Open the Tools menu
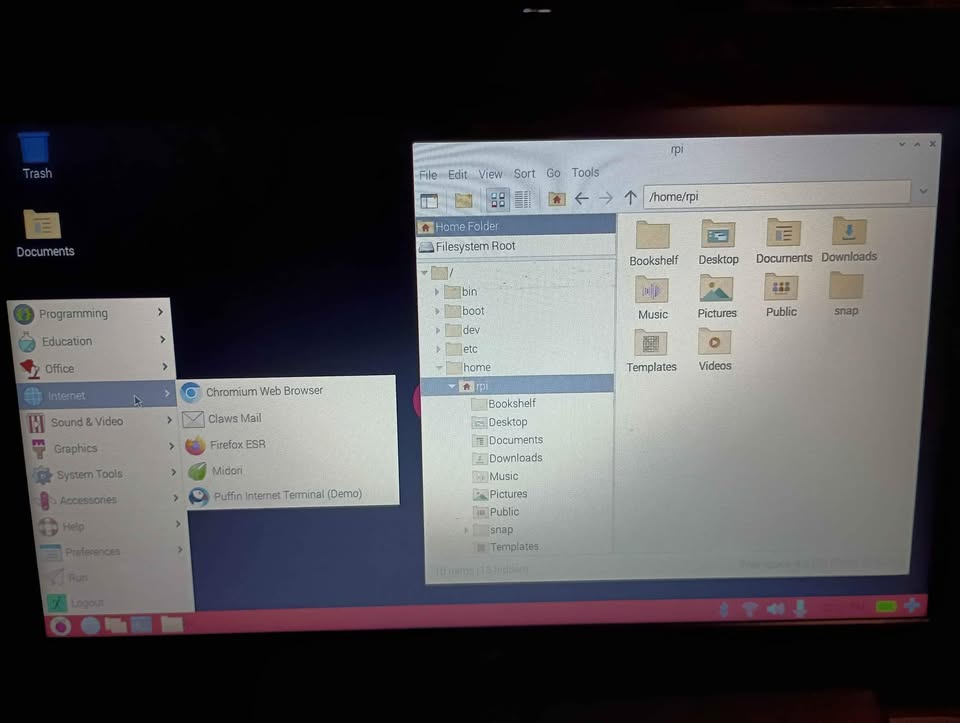Screen dimensions: 960x723 (585, 173)
